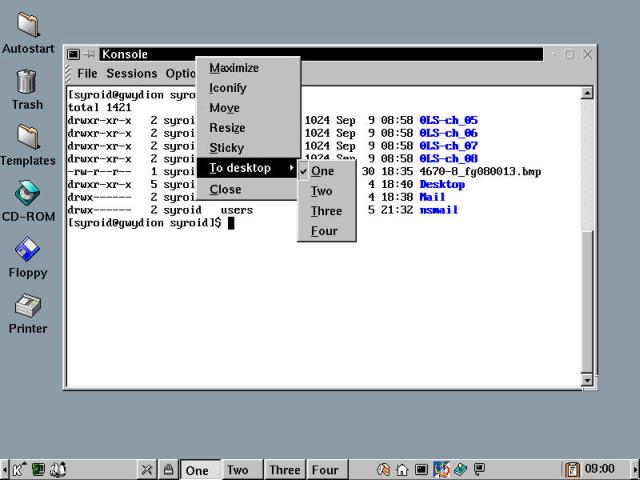Open the Sessions menu
This screenshot has width=640, height=480.
131,73
